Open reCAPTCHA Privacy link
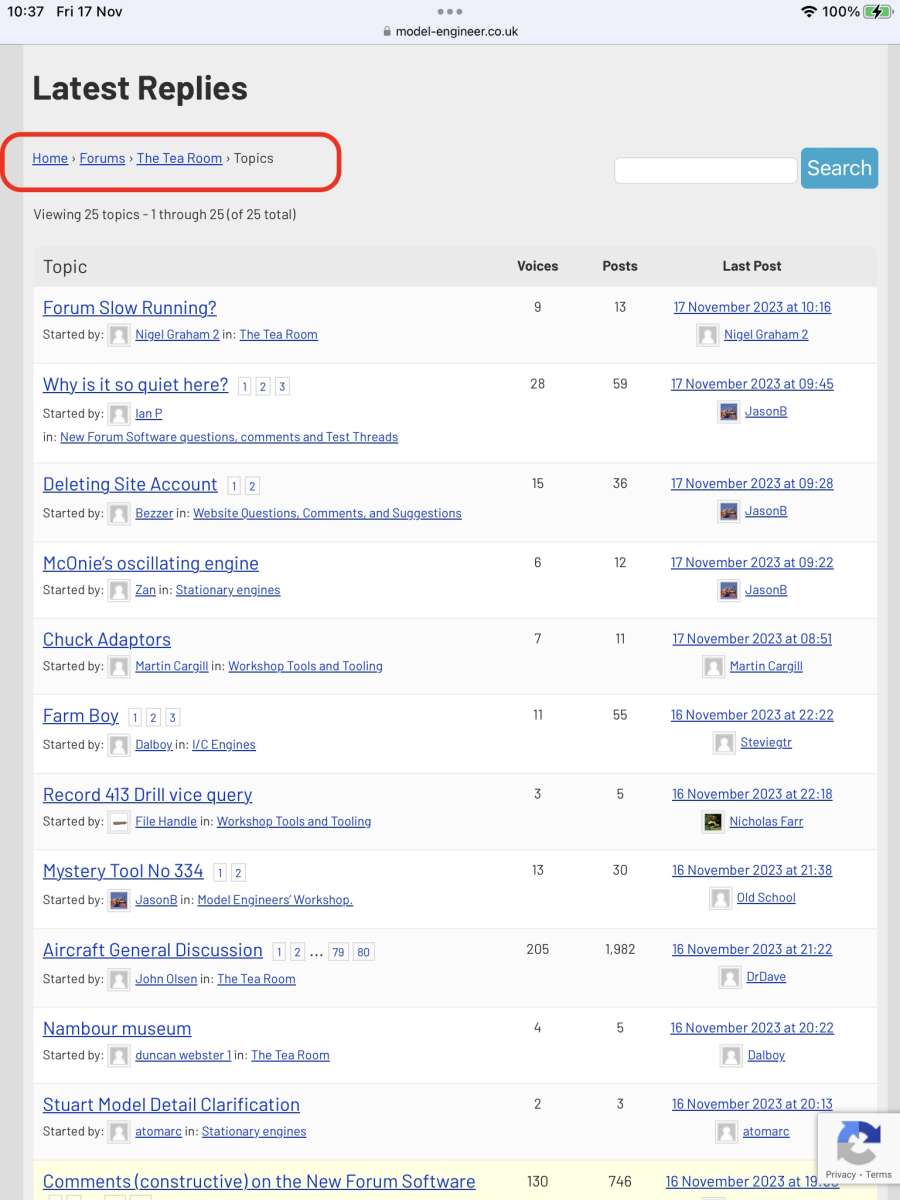Image resolution: width=900 pixels, height=1200 pixels. pyautogui.click(x=841, y=1175)
